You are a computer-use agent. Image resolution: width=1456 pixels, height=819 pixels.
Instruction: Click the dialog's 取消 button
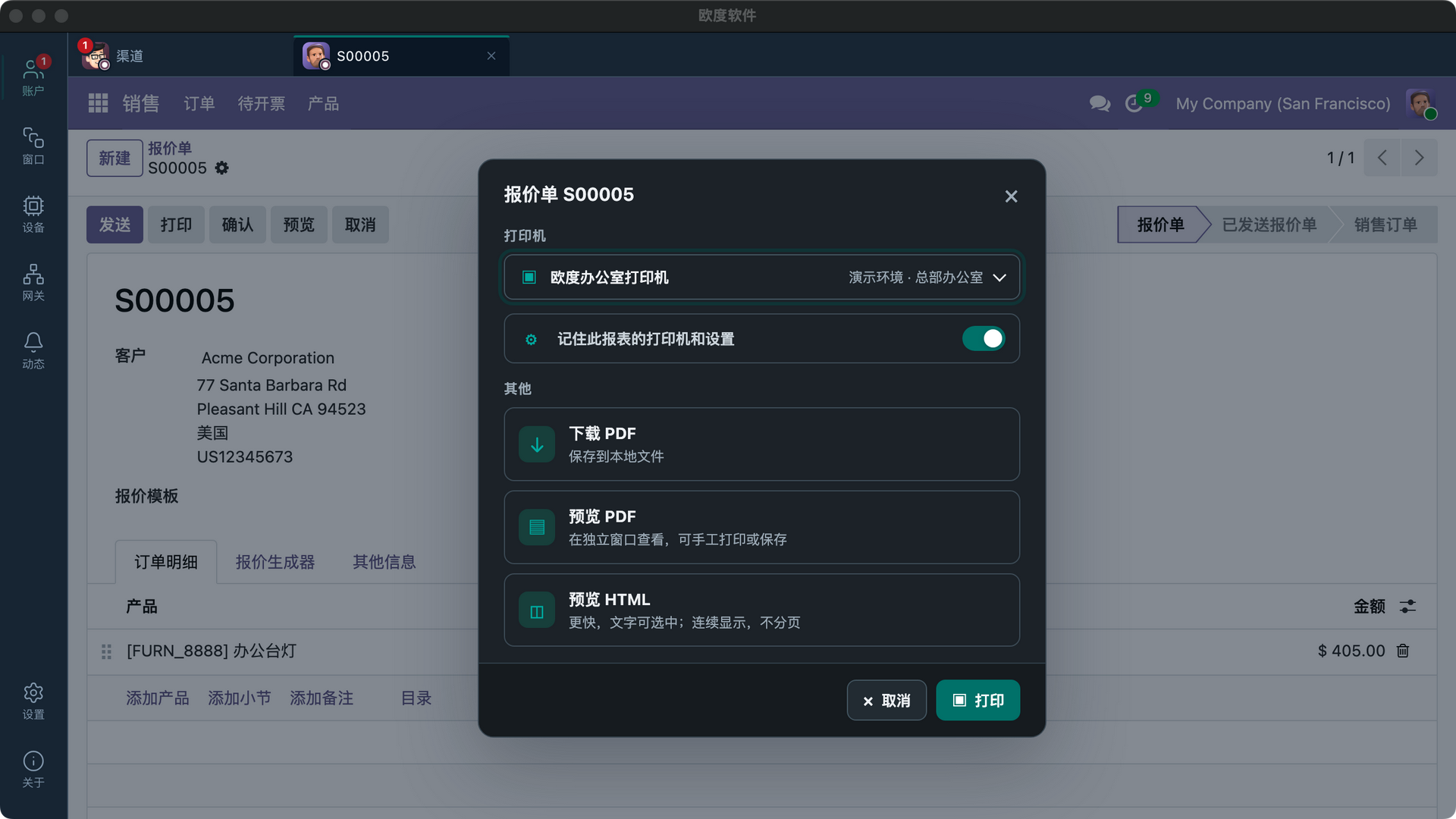tap(886, 700)
